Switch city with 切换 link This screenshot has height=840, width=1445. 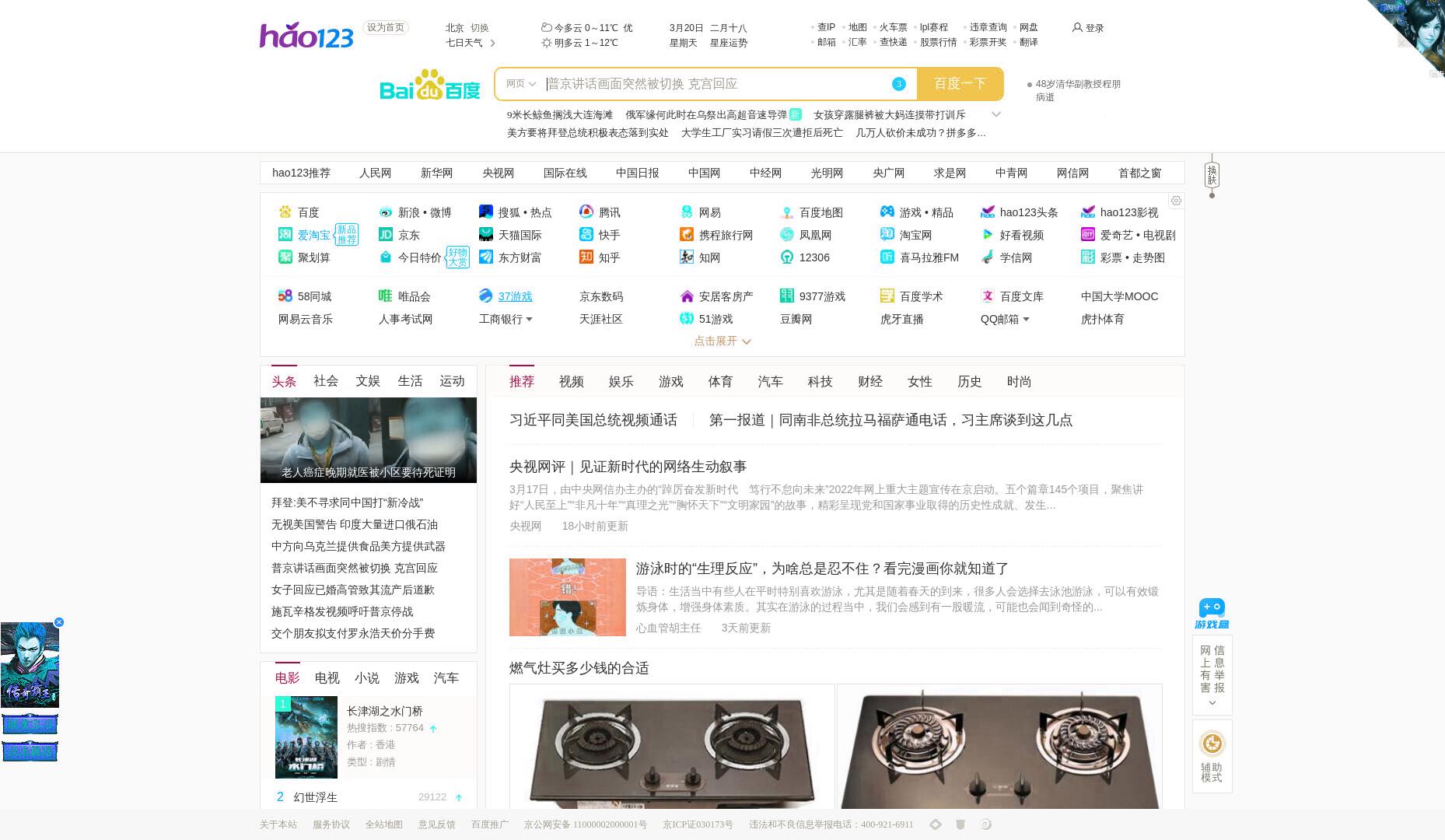point(480,28)
